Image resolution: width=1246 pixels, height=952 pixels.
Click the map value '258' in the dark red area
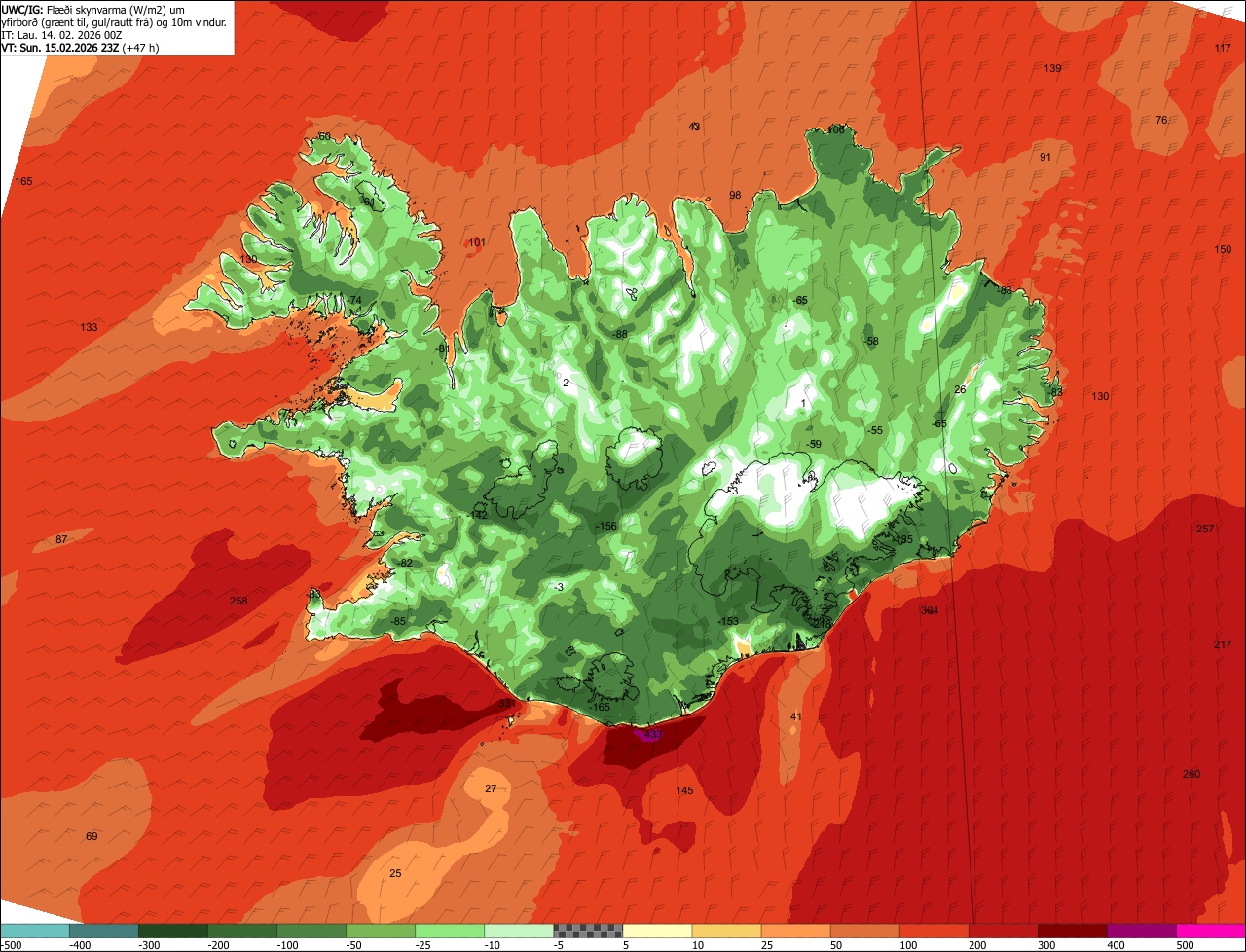[x=238, y=601]
